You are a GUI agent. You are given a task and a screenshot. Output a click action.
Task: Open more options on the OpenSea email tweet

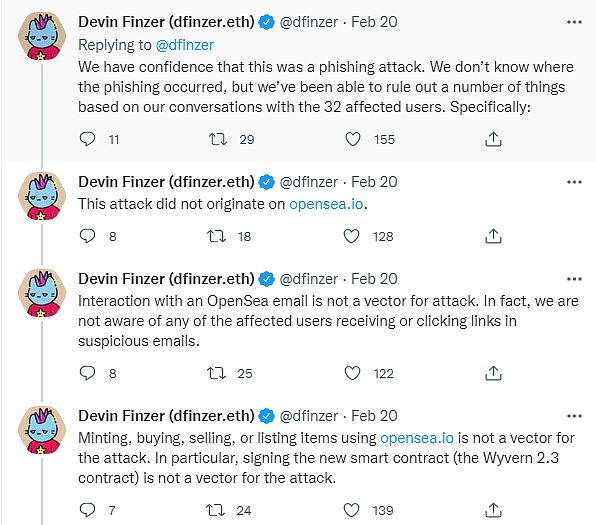coord(574,279)
